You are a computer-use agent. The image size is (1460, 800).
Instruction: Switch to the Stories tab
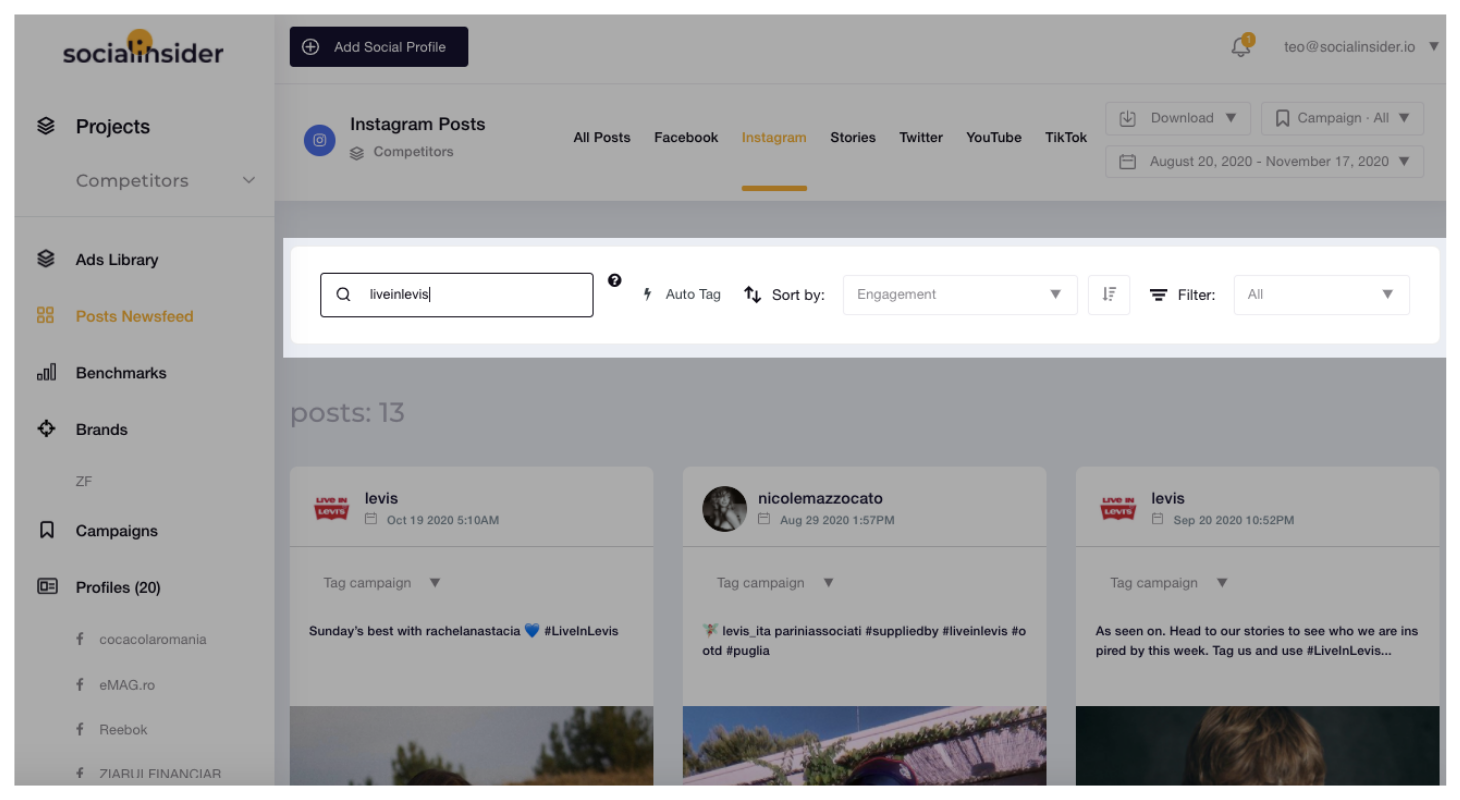click(853, 138)
